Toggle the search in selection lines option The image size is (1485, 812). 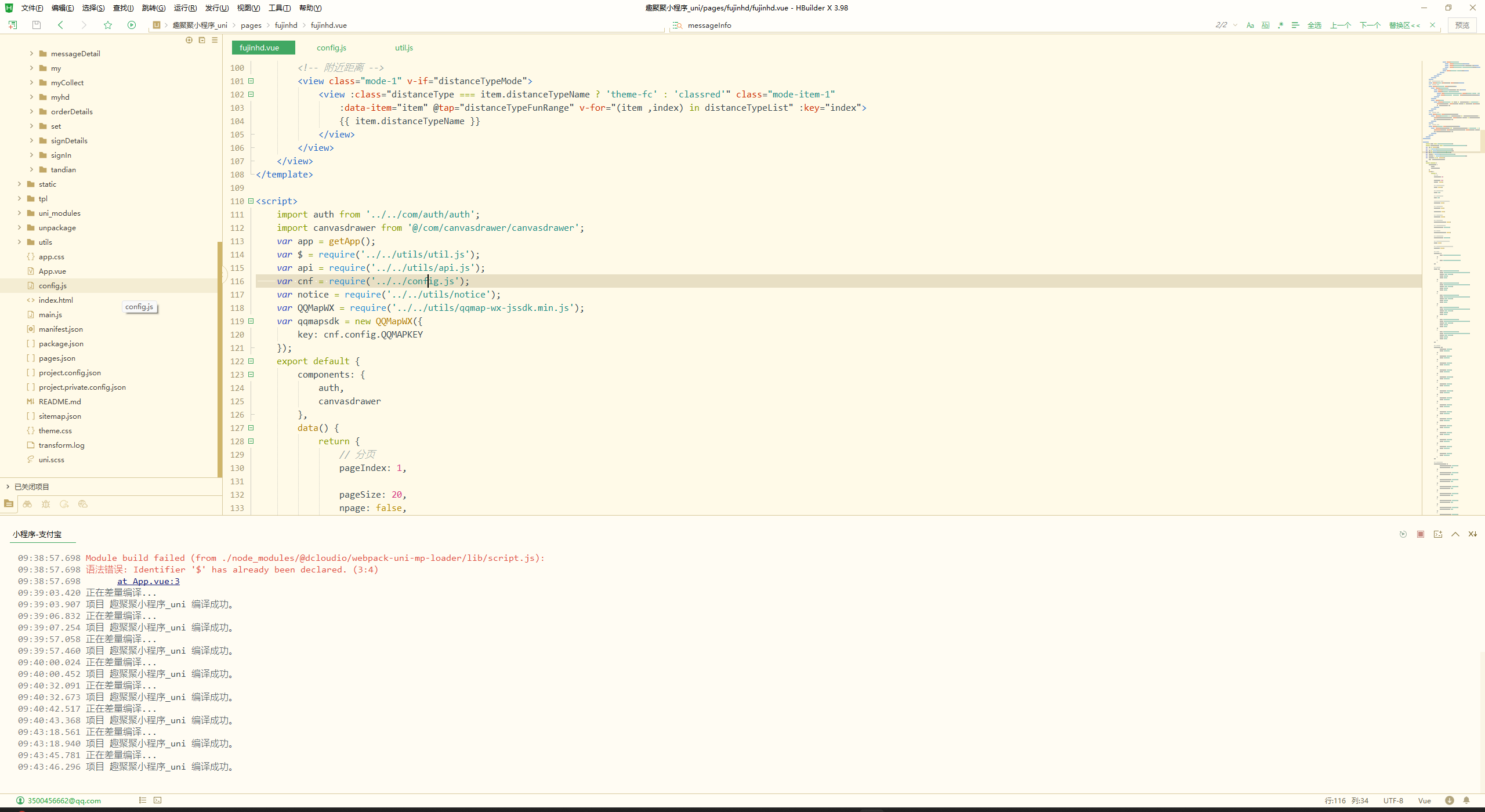click(1295, 25)
